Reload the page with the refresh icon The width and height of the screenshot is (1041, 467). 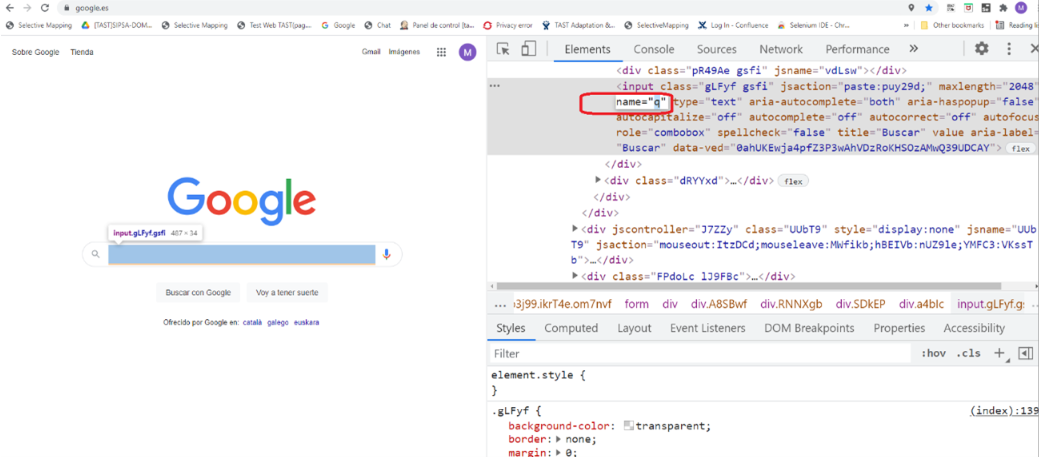tap(45, 8)
